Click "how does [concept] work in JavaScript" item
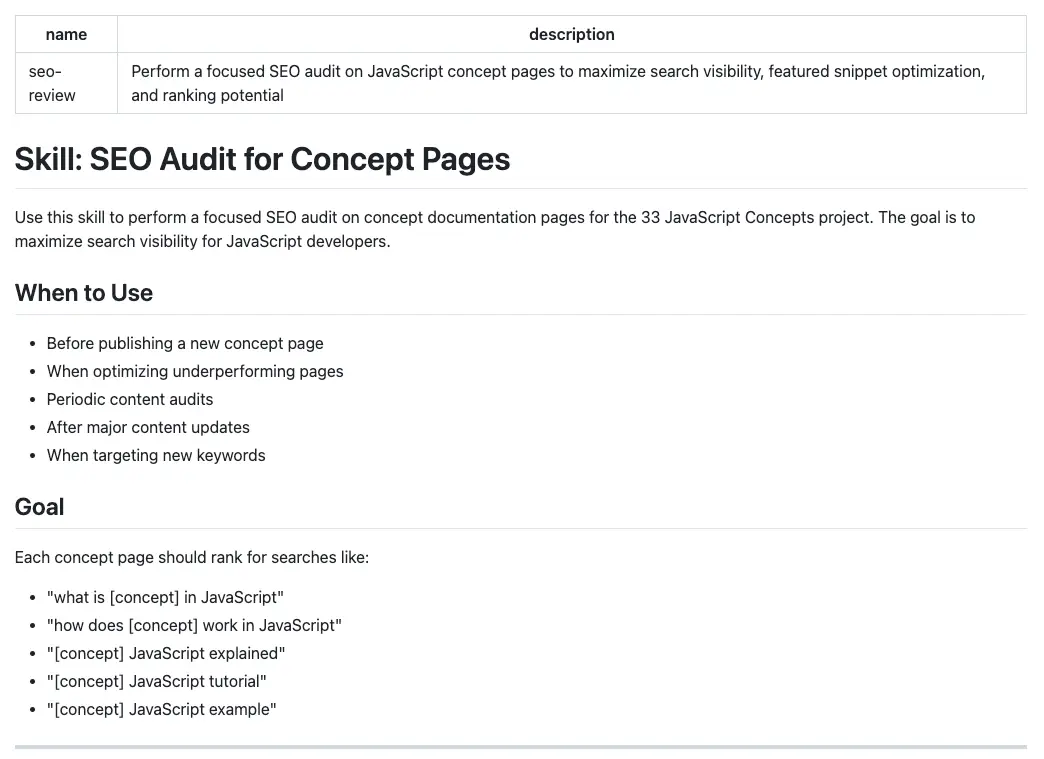 (x=194, y=625)
